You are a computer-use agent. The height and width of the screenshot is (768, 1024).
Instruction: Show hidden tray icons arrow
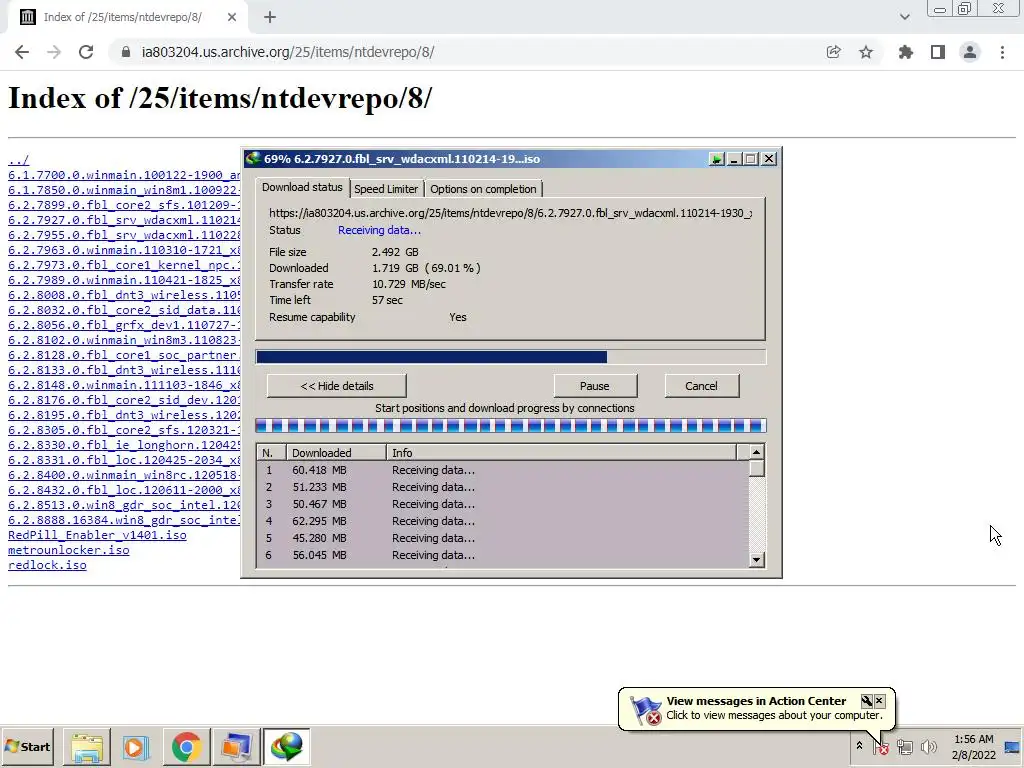[x=859, y=746]
